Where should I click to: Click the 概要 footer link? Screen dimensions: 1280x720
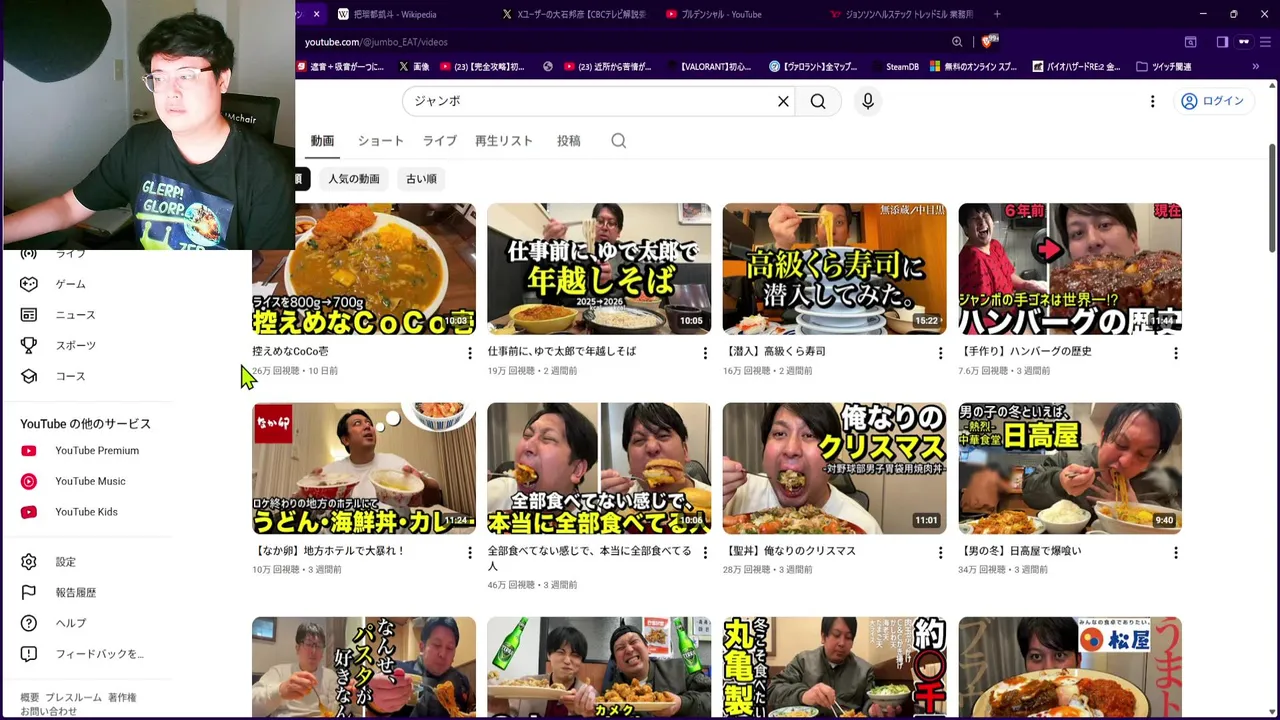pyautogui.click(x=30, y=698)
